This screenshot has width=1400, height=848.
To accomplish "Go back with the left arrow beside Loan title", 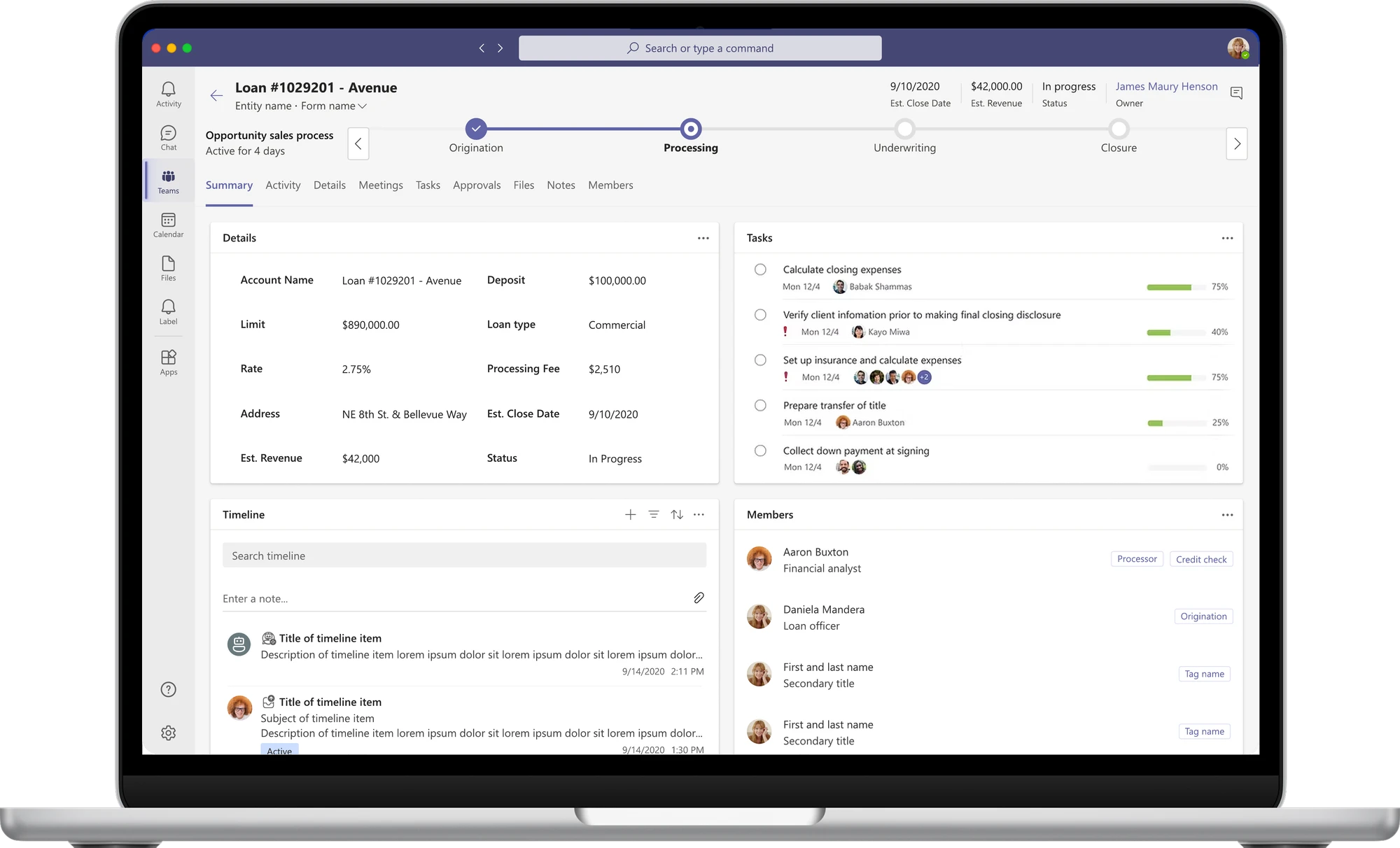I will (216, 96).
